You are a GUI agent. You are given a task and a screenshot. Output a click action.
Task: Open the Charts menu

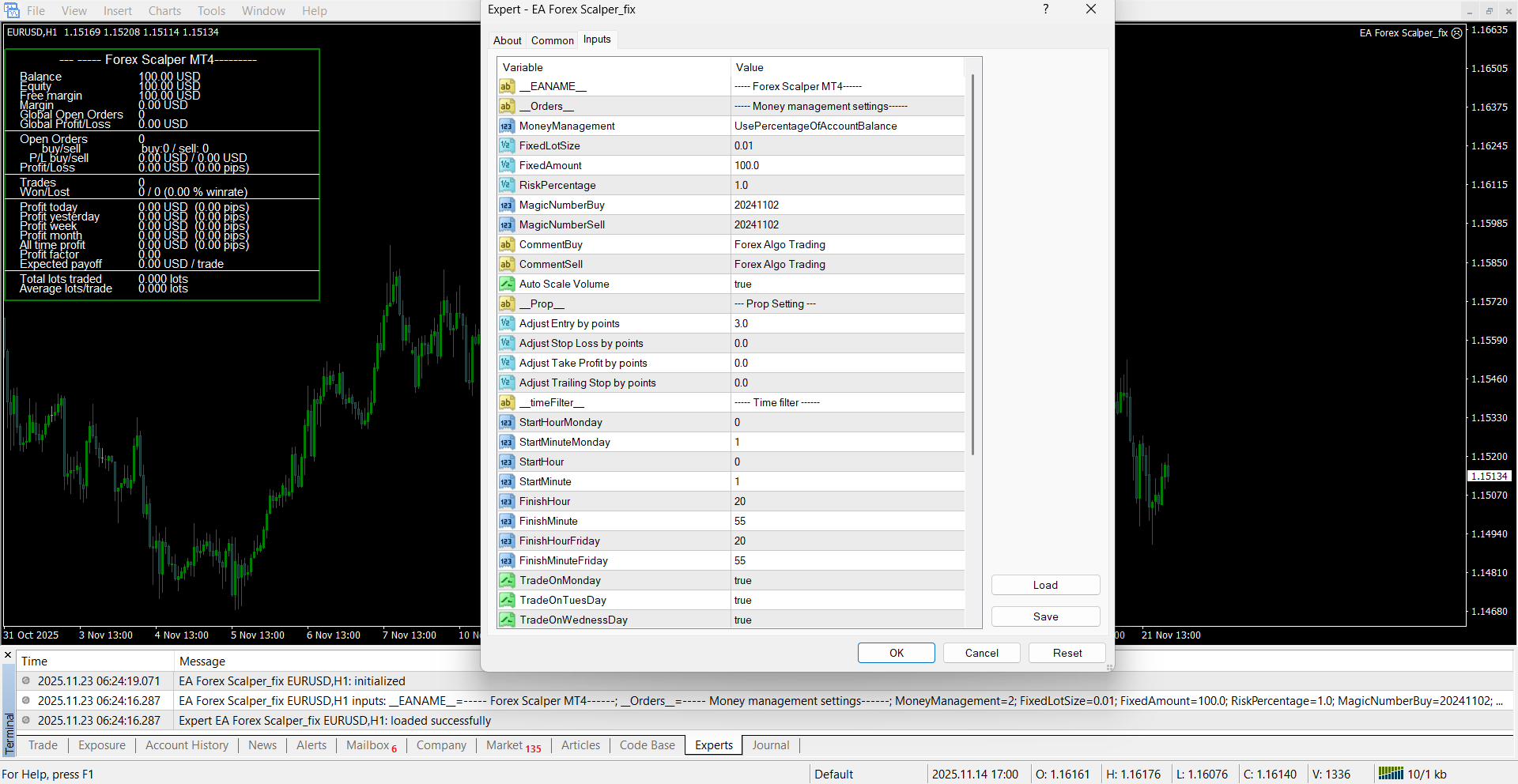coord(164,11)
